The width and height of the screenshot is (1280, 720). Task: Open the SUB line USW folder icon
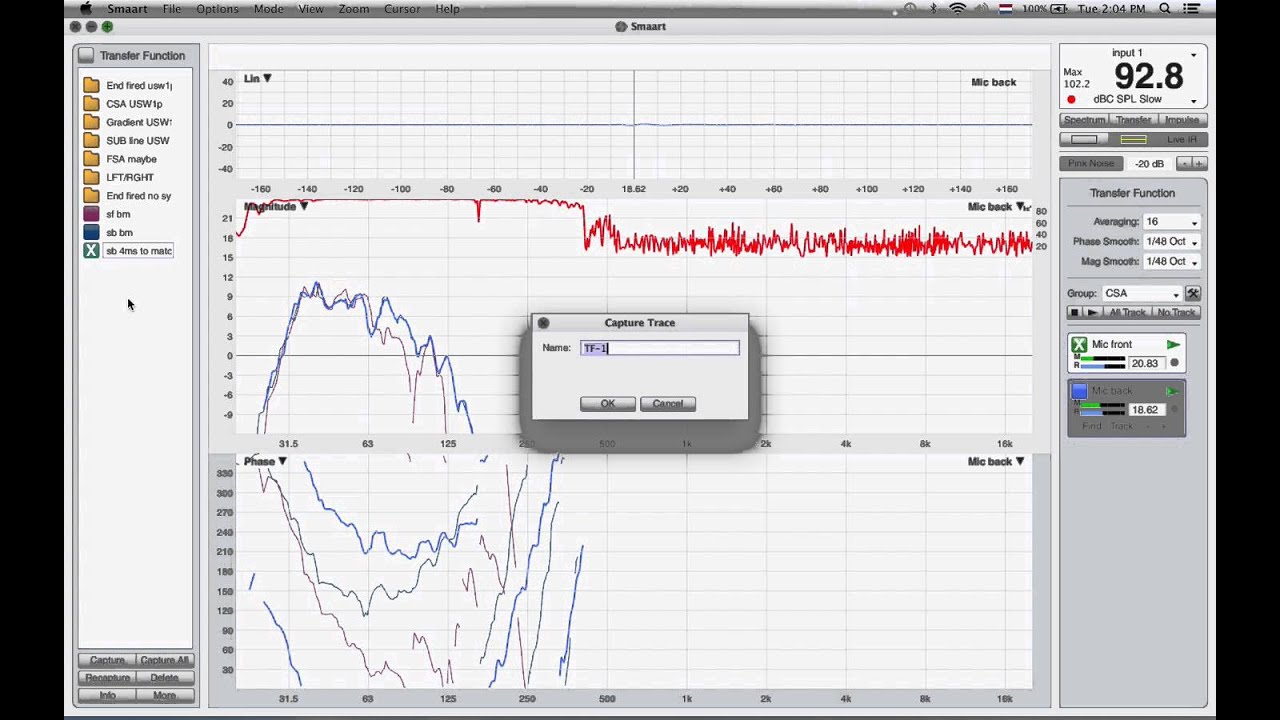pos(91,140)
